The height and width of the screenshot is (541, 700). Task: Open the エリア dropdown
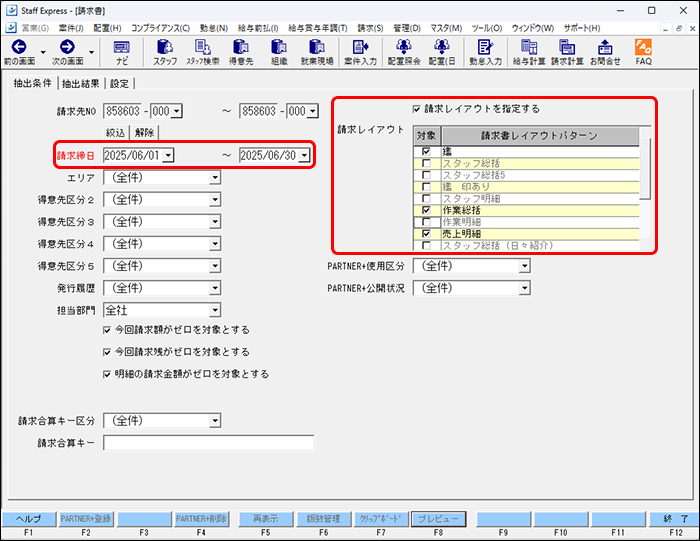click(x=215, y=178)
